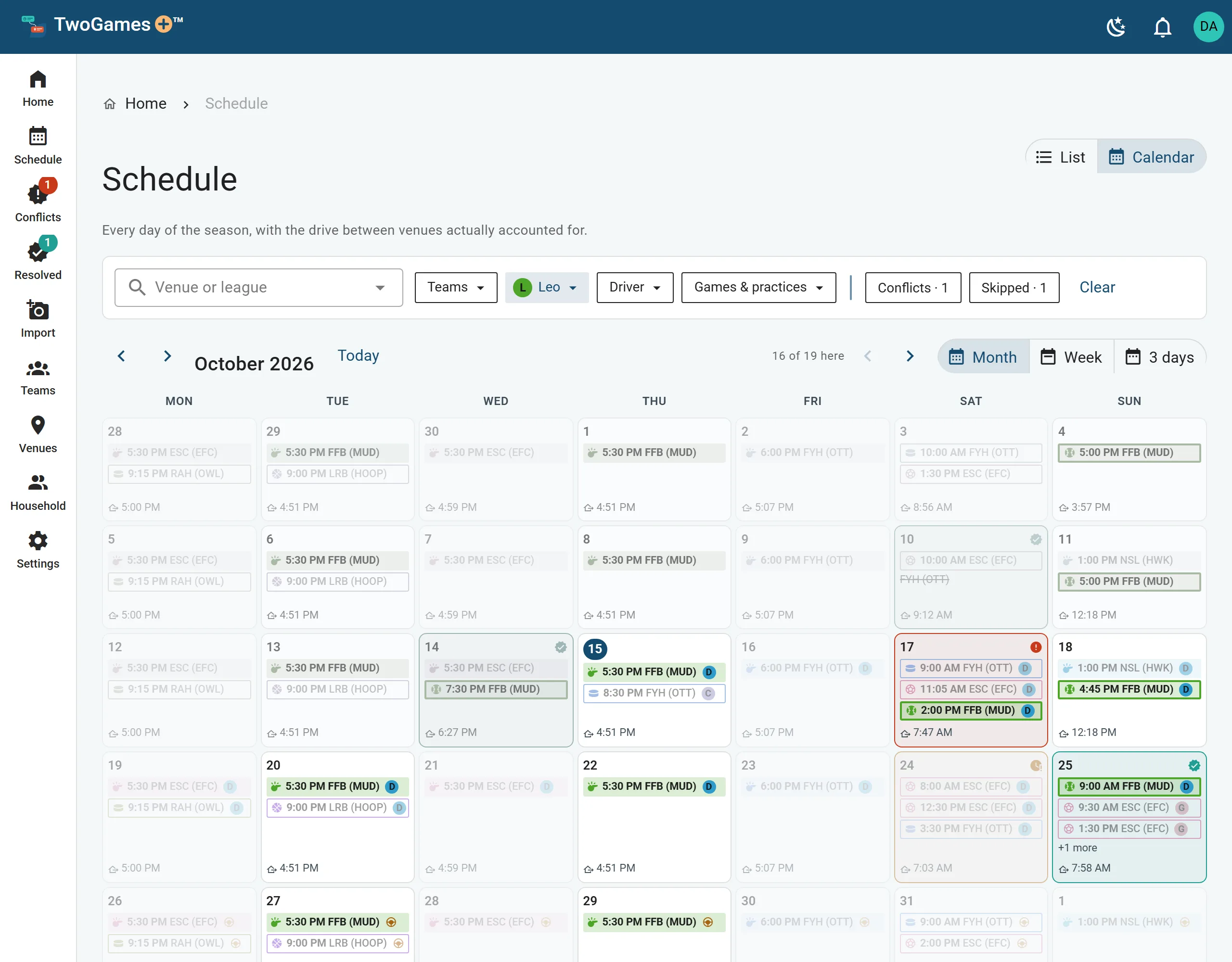The height and width of the screenshot is (962, 1232).
Task: Switch to List view
Action: click(x=1061, y=157)
